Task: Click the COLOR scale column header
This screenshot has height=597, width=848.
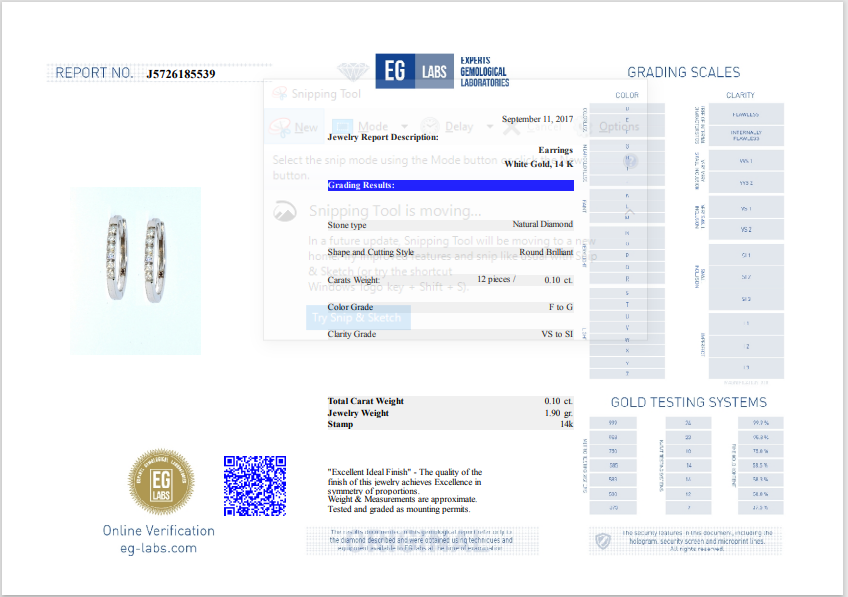Action: [x=627, y=95]
